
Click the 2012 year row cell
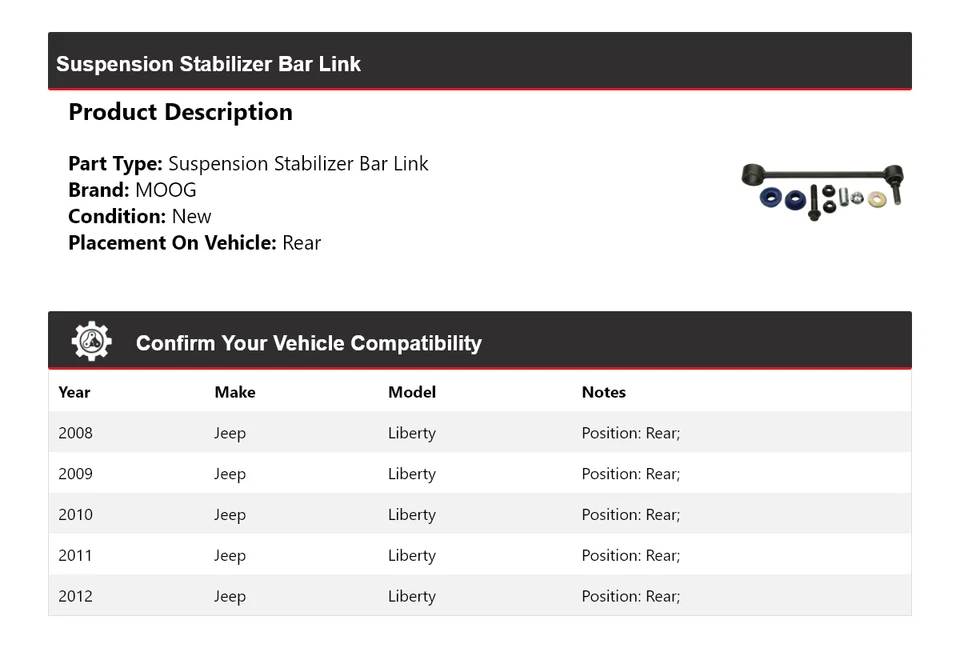[75, 597]
